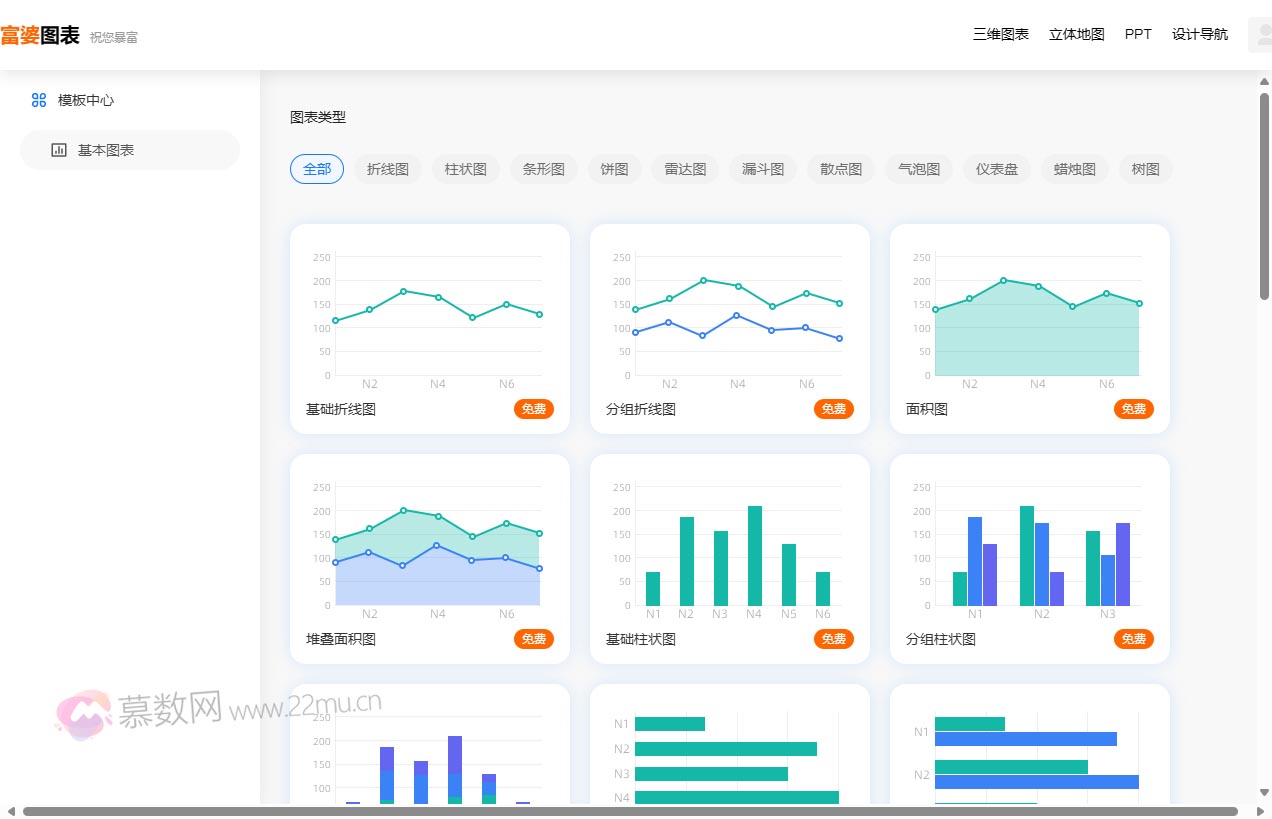Click 免费 badge on 基础折线图 card

coord(534,409)
